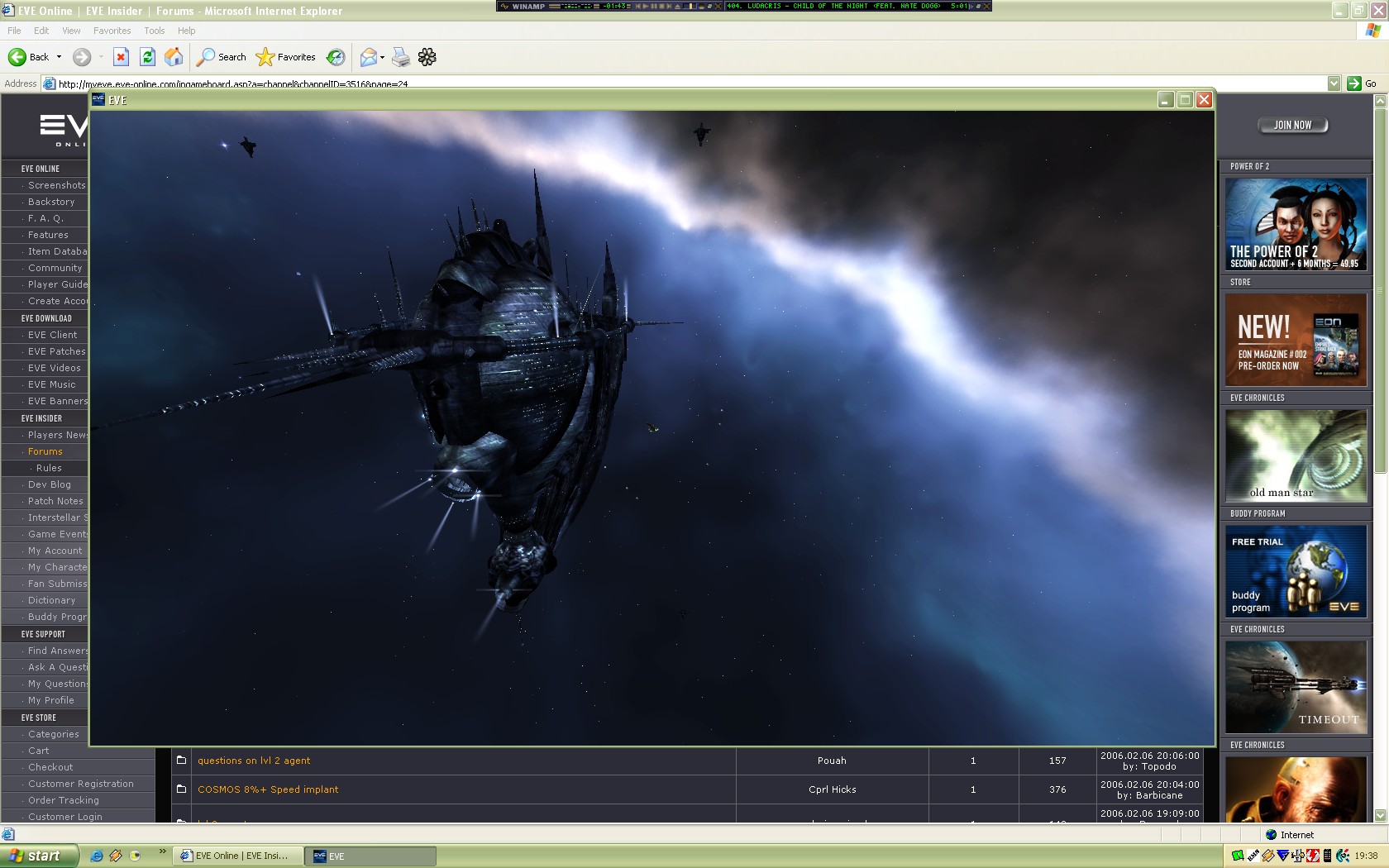Open the Dev Blog sidebar link
Screen dimensions: 1389x868
click(x=50, y=484)
